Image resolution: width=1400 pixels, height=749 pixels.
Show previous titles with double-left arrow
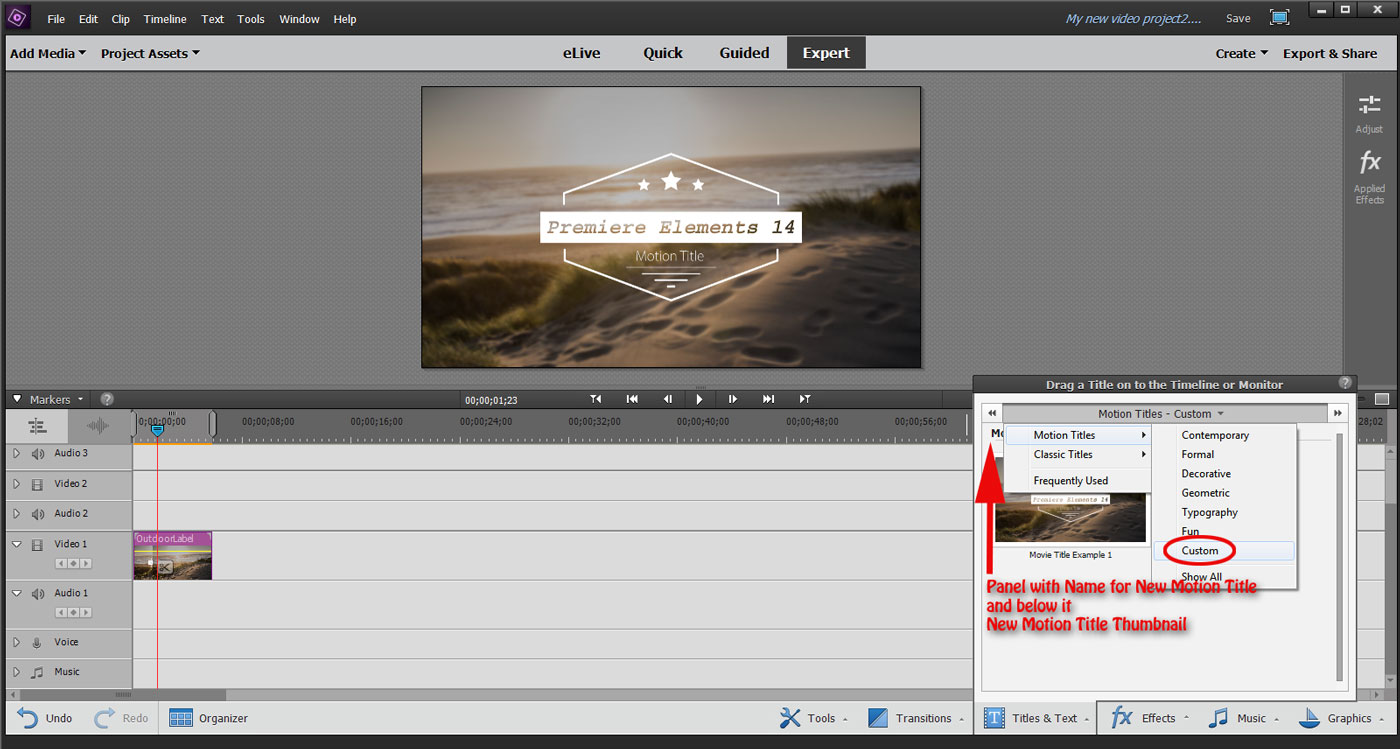tap(992, 413)
